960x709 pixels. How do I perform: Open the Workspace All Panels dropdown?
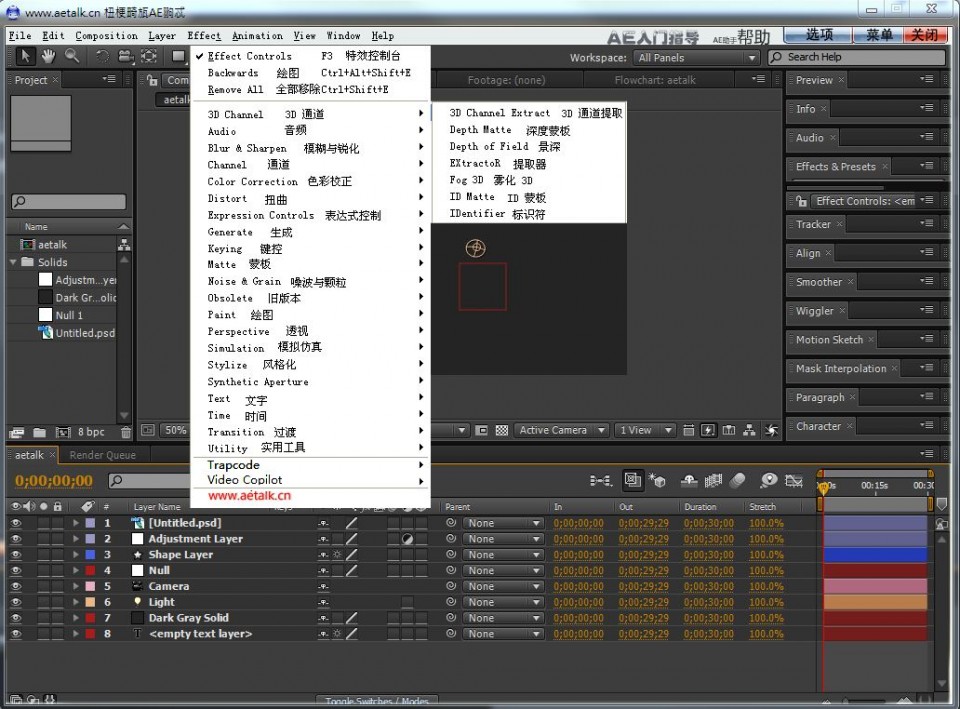click(x=696, y=58)
